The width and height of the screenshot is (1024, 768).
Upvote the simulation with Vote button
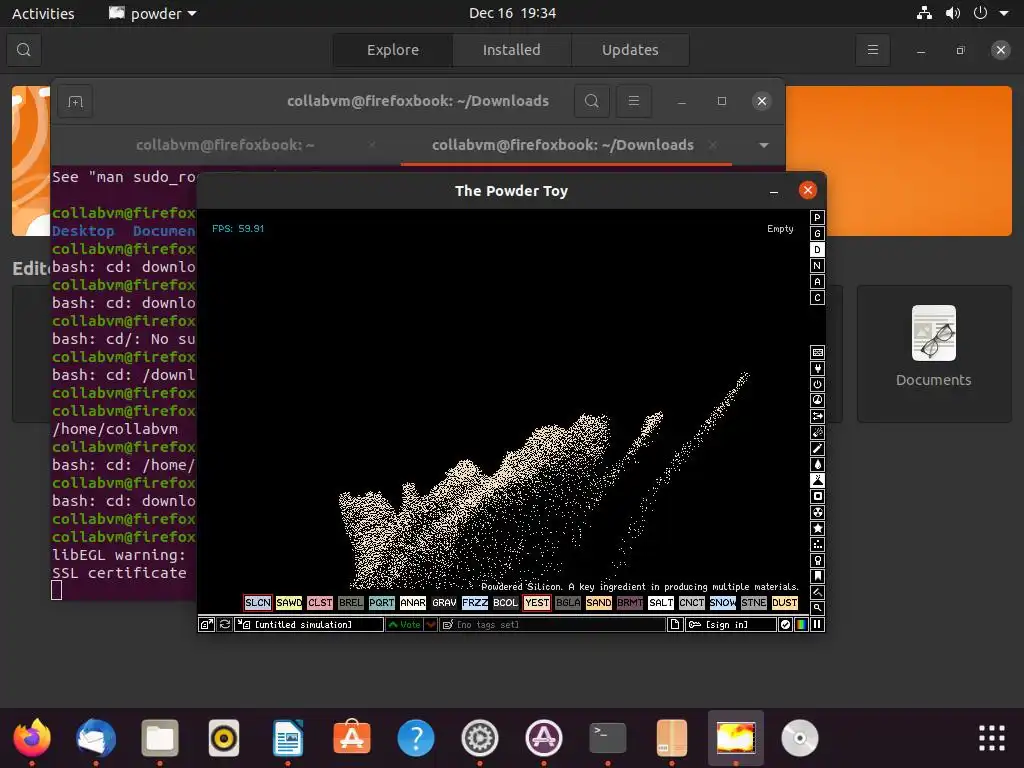404,624
